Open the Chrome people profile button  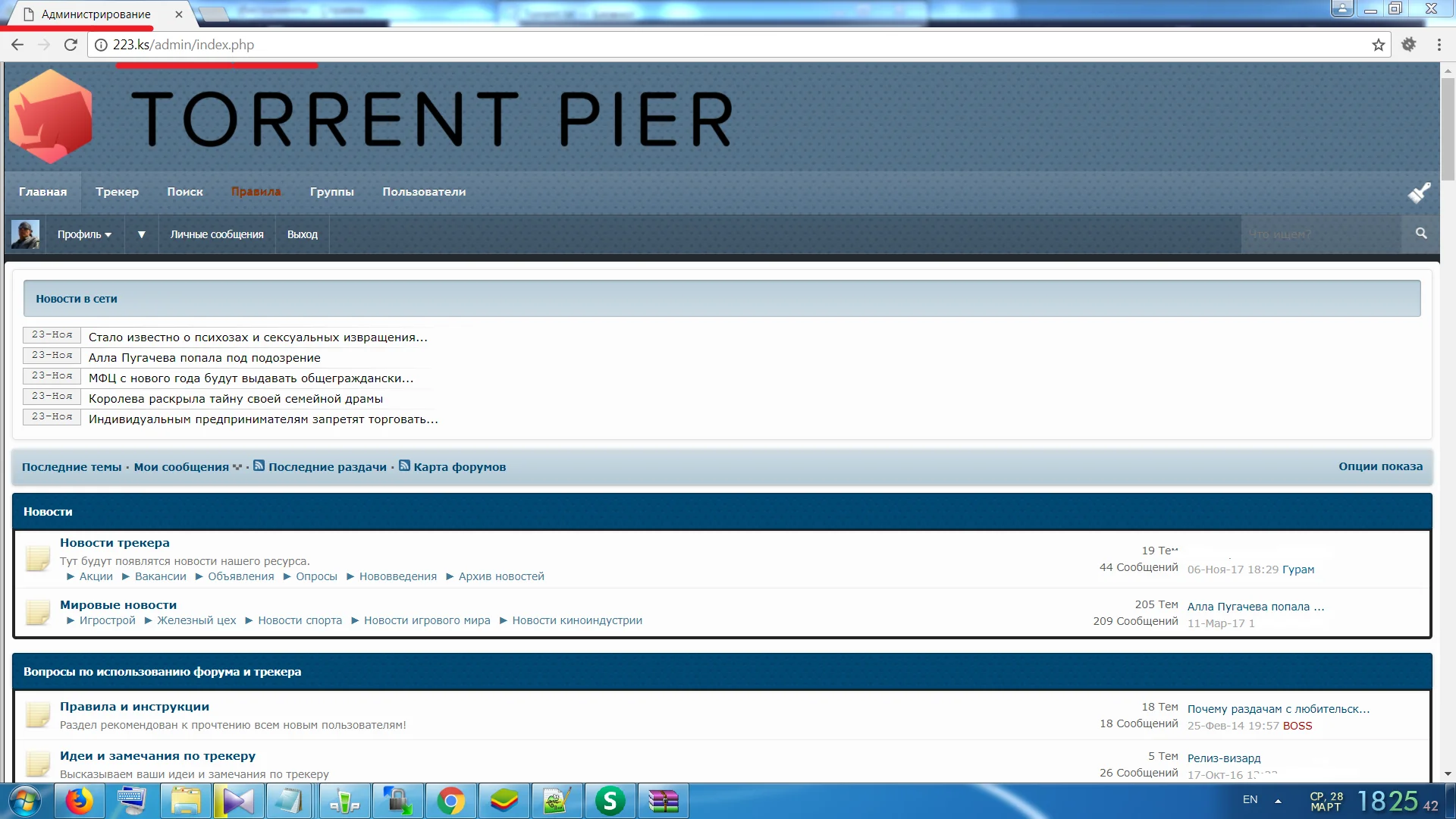pyautogui.click(x=1341, y=8)
